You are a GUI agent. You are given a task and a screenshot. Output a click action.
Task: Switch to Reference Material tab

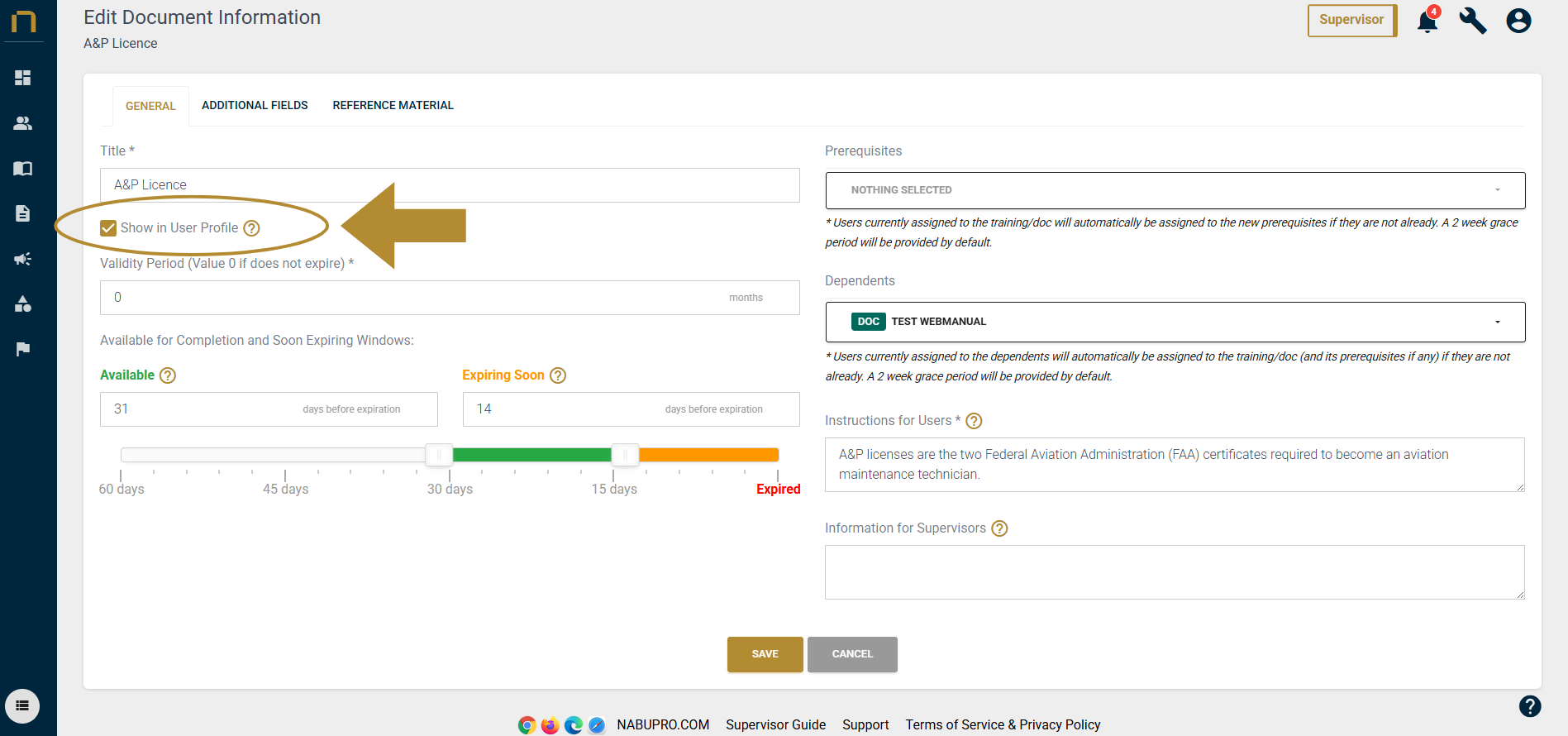coord(393,106)
